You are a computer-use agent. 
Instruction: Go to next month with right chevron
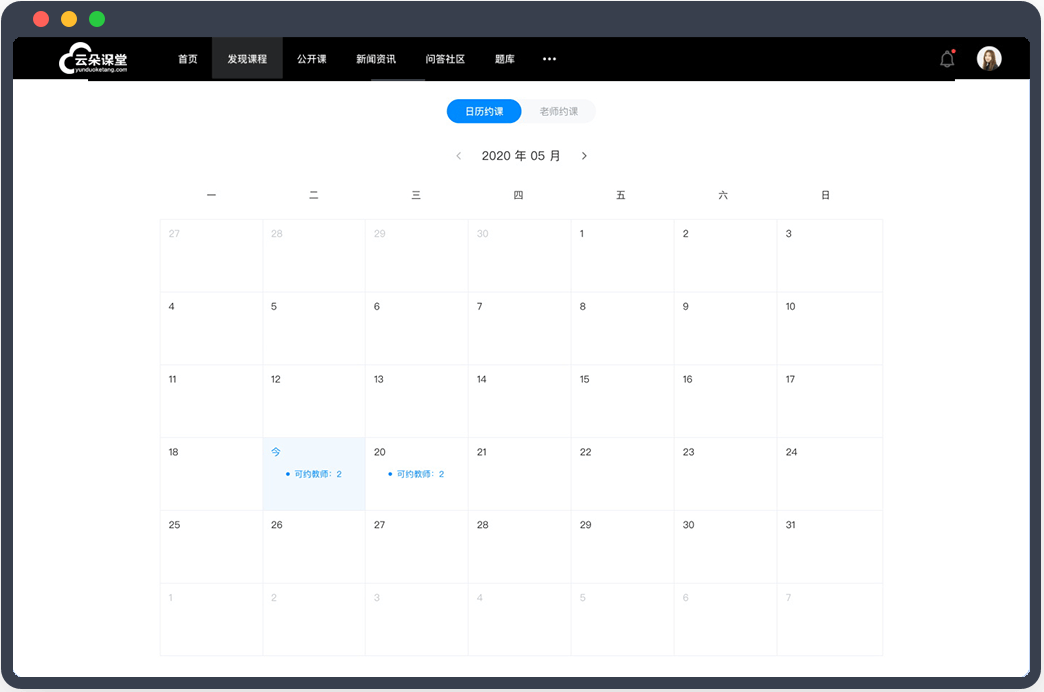(x=584, y=156)
